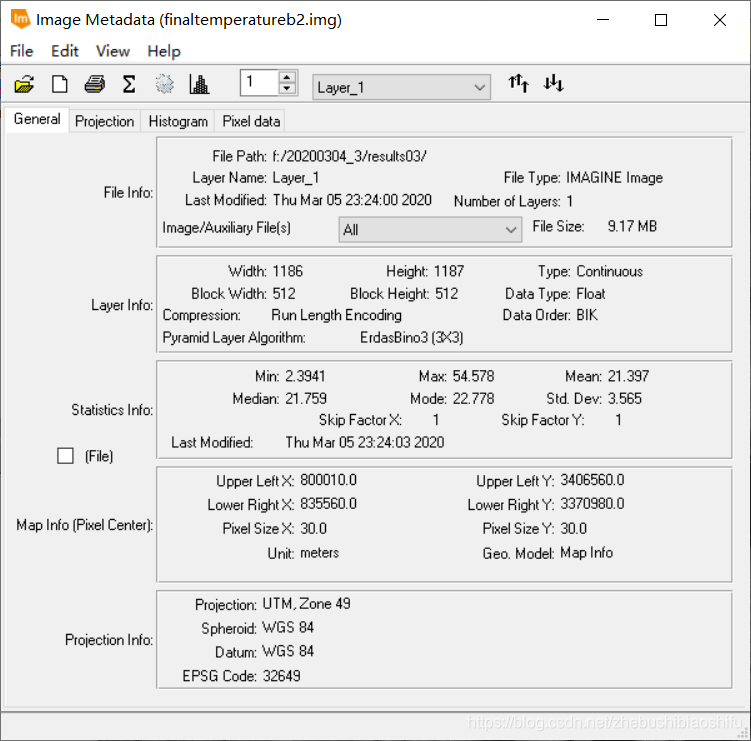Viewport: 751px width, 741px height.
Task: Select the General tab
Action: pos(37,119)
